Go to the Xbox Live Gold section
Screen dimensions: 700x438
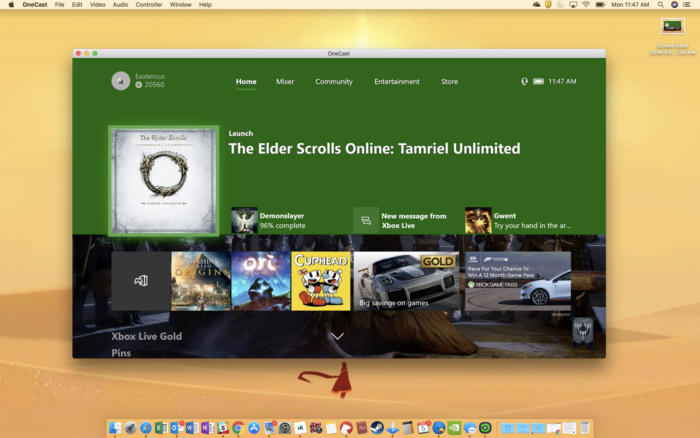[x=146, y=336]
